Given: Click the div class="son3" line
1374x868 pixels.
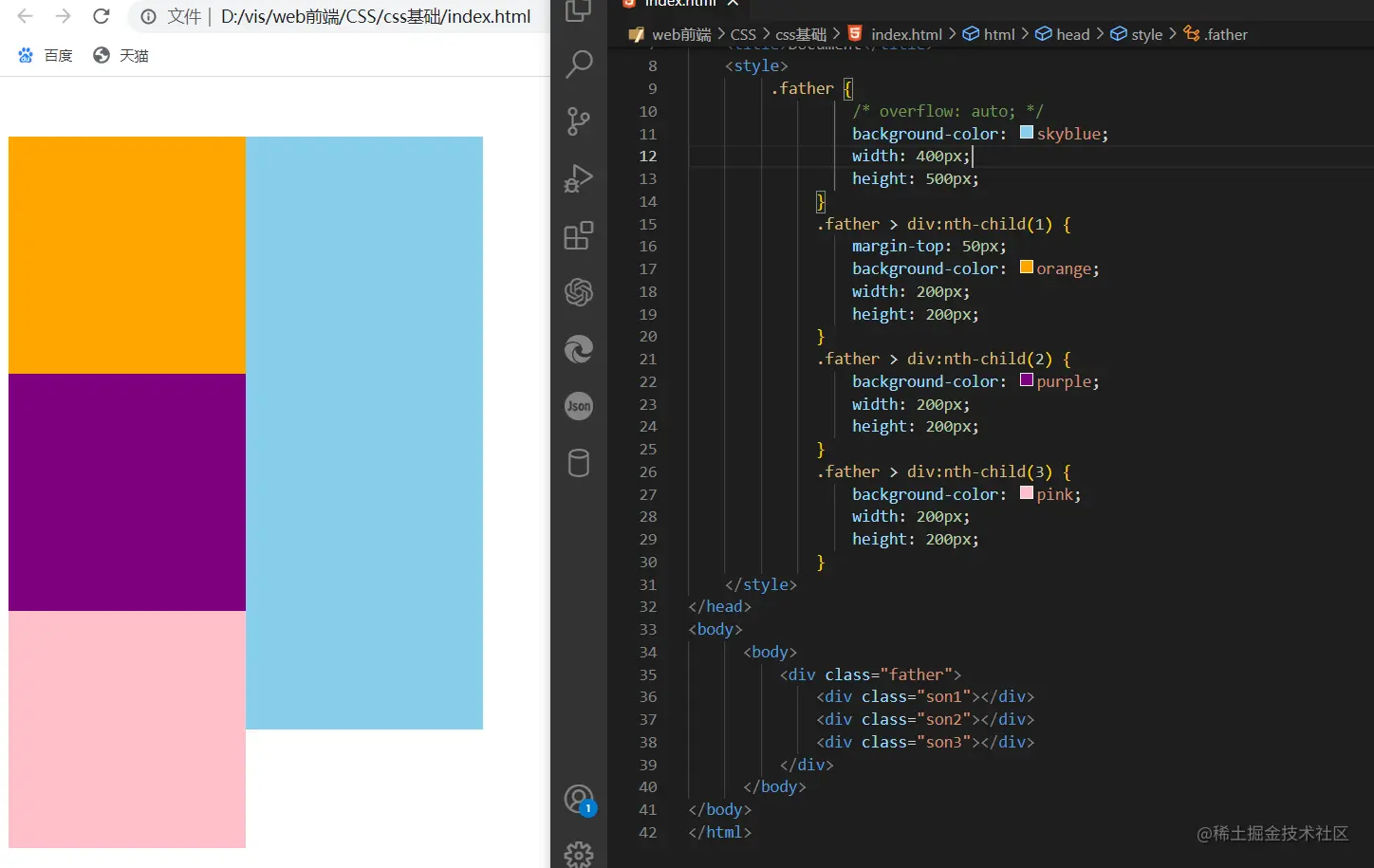Looking at the screenshot, I should point(925,742).
